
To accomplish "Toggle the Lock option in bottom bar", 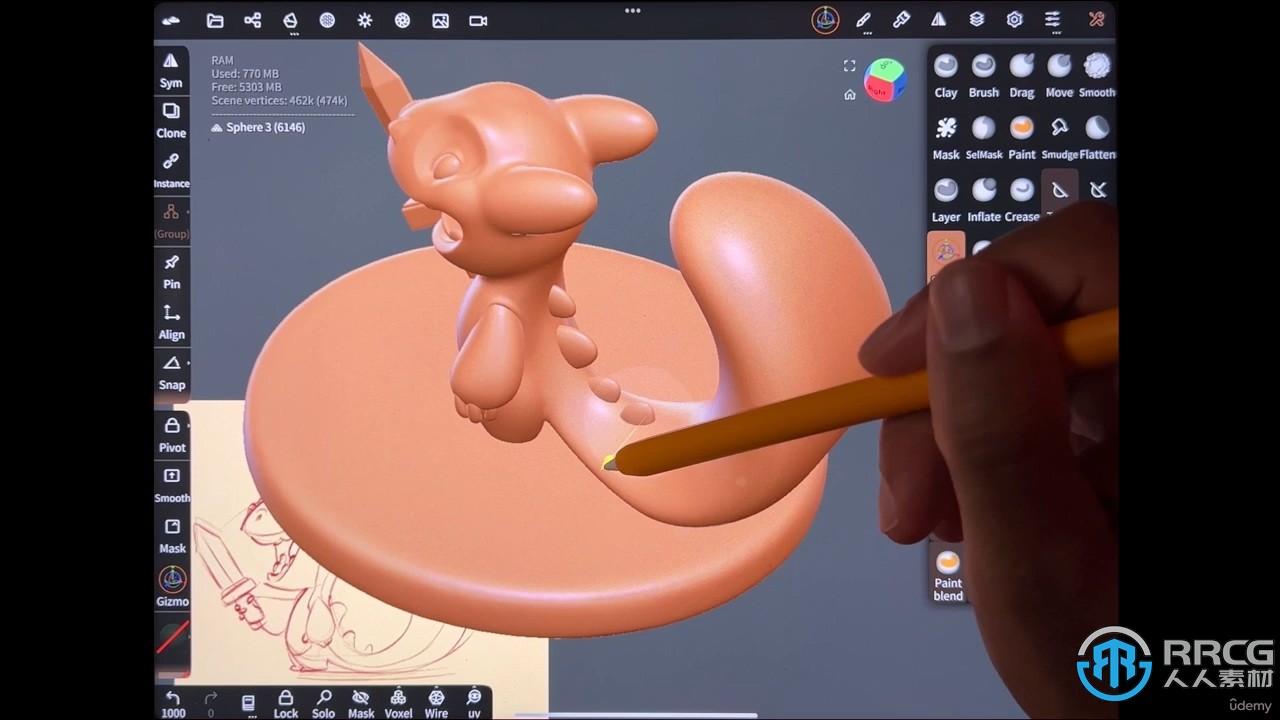I will [x=286, y=703].
